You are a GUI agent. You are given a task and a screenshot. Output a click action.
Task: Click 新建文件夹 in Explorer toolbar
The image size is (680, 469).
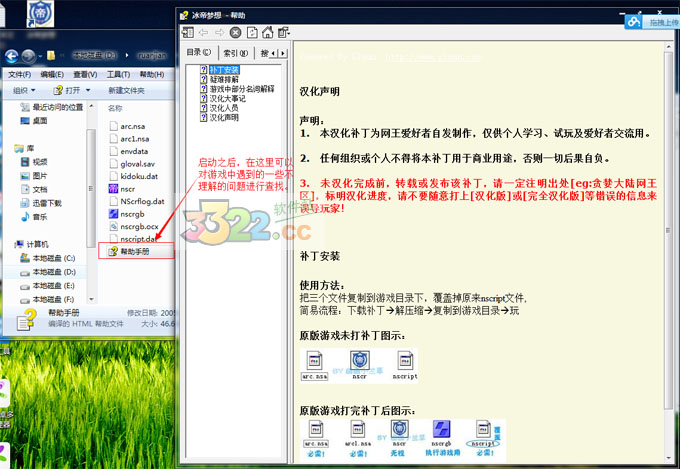[126, 90]
